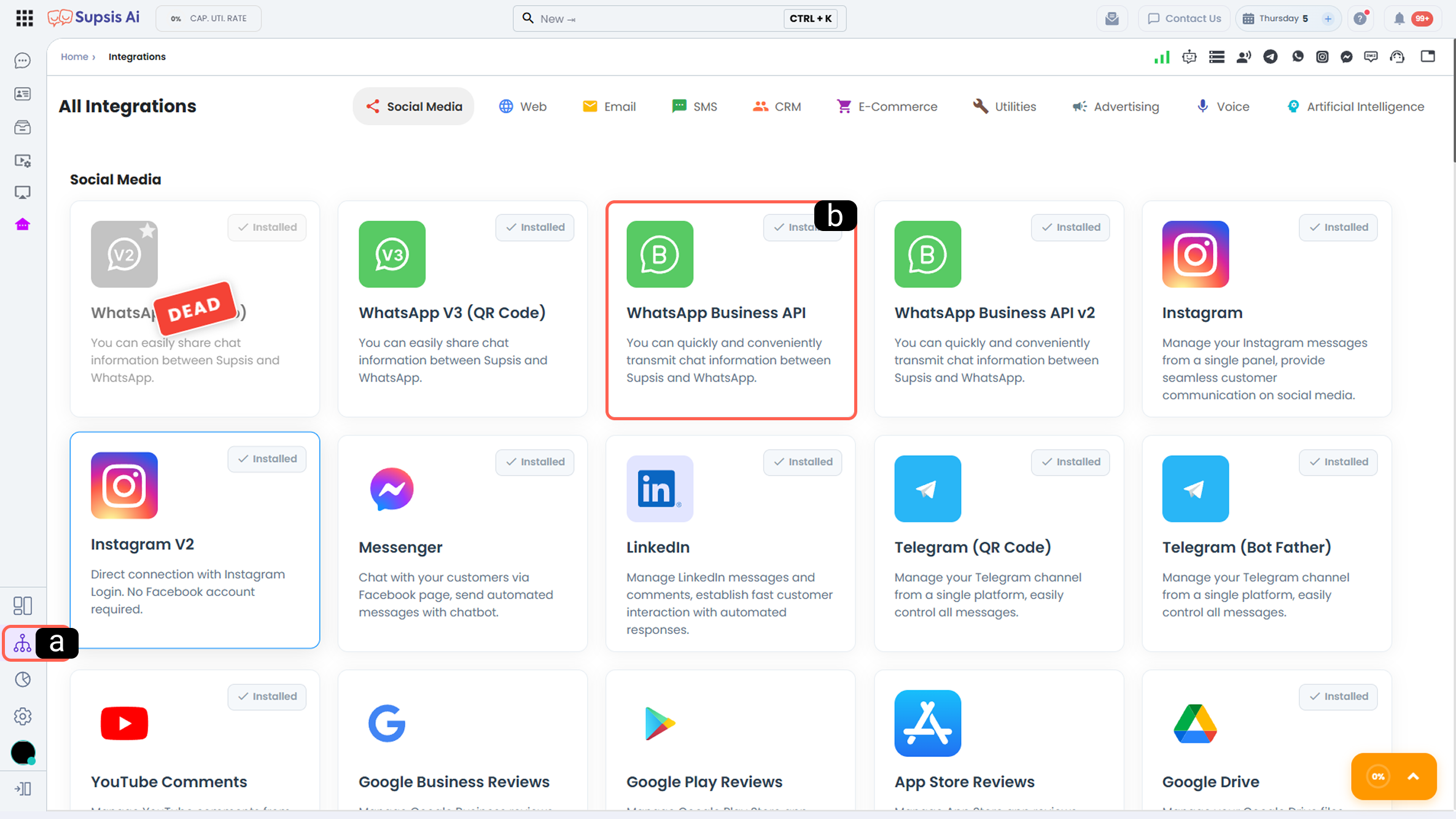This screenshot has height=819, width=1456.
Task: Click the Google Business Reviews title
Action: (454, 782)
